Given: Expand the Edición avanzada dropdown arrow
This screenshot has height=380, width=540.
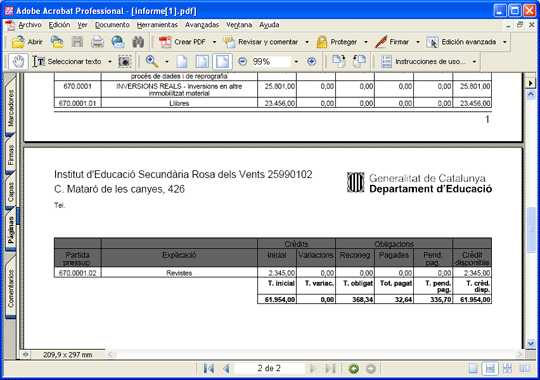Looking at the screenshot, I should (505, 42).
